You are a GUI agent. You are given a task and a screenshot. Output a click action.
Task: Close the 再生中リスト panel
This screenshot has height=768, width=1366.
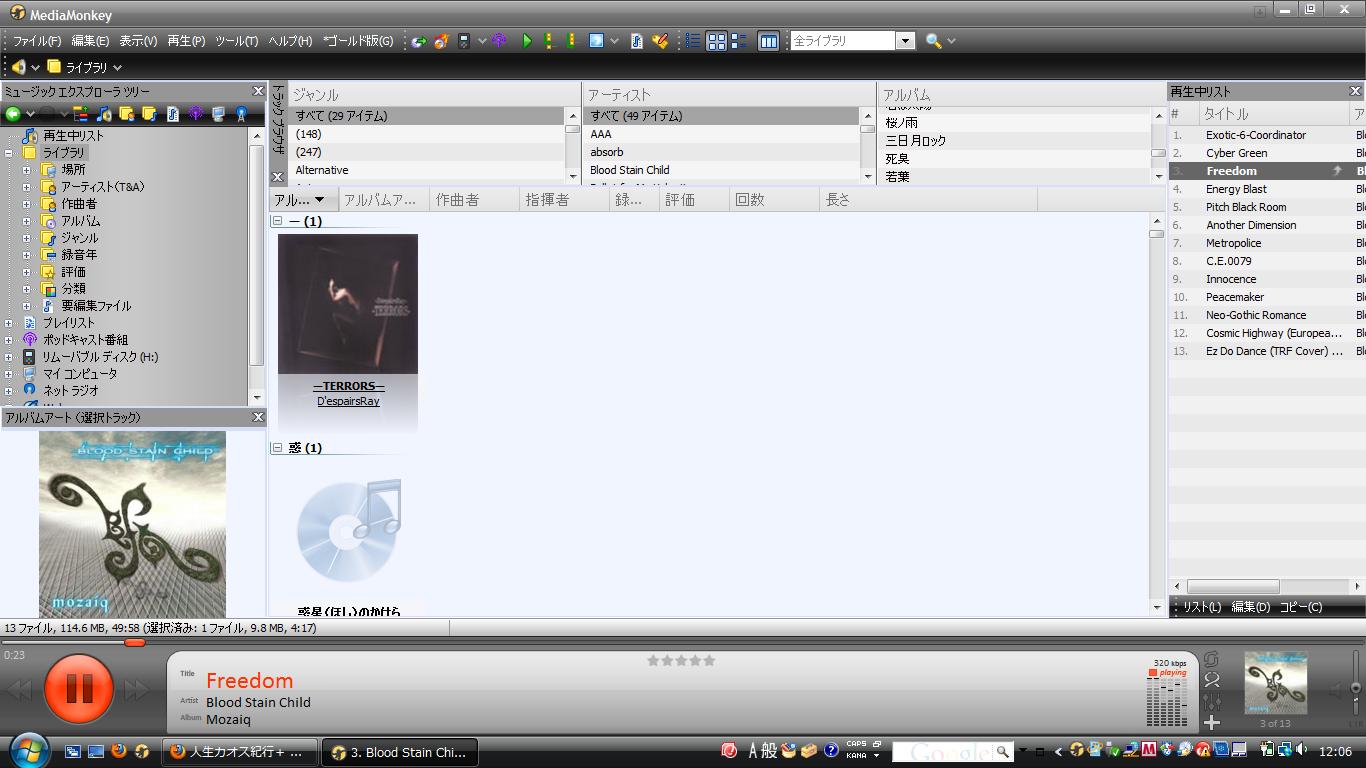click(1356, 91)
